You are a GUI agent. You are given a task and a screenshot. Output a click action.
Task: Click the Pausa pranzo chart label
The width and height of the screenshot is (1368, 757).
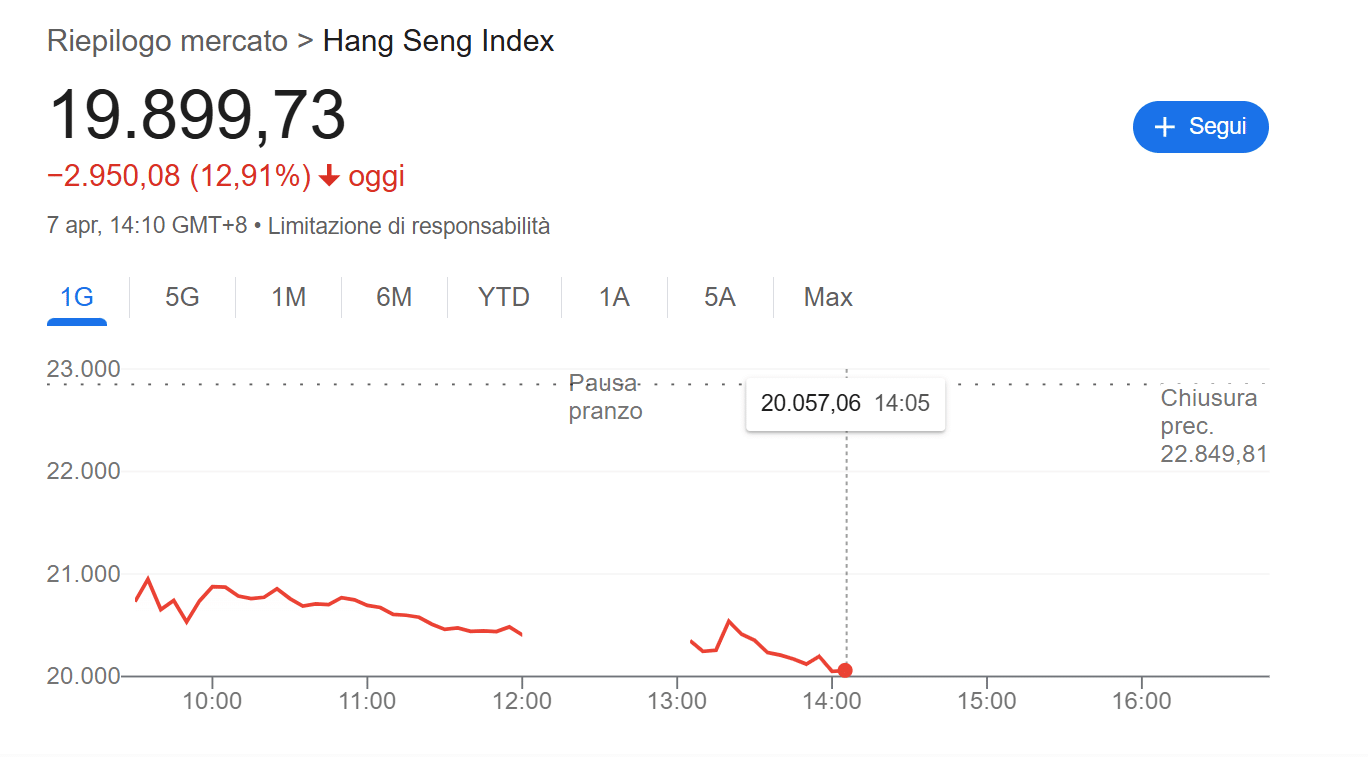pyautogui.click(x=605, y=397)
